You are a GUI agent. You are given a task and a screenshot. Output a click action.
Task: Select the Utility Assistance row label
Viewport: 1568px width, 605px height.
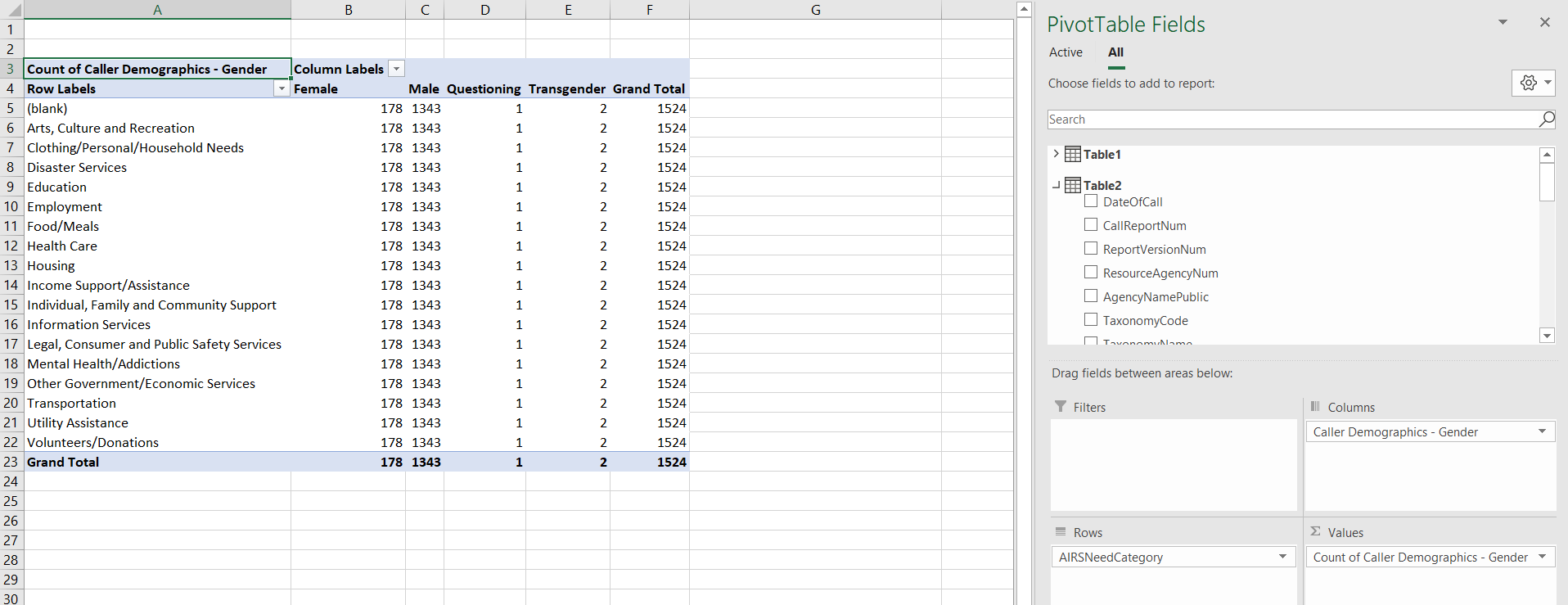157,422
